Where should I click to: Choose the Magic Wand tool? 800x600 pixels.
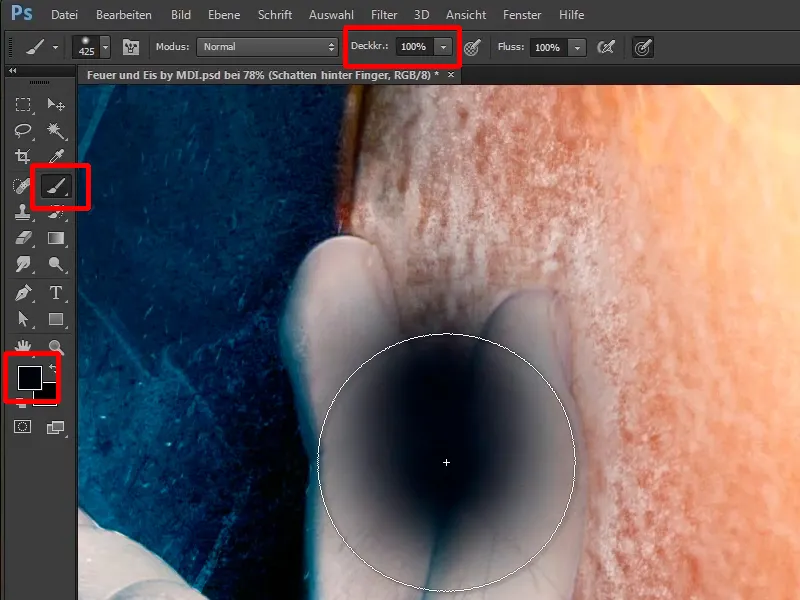click(x=56, y=131)
